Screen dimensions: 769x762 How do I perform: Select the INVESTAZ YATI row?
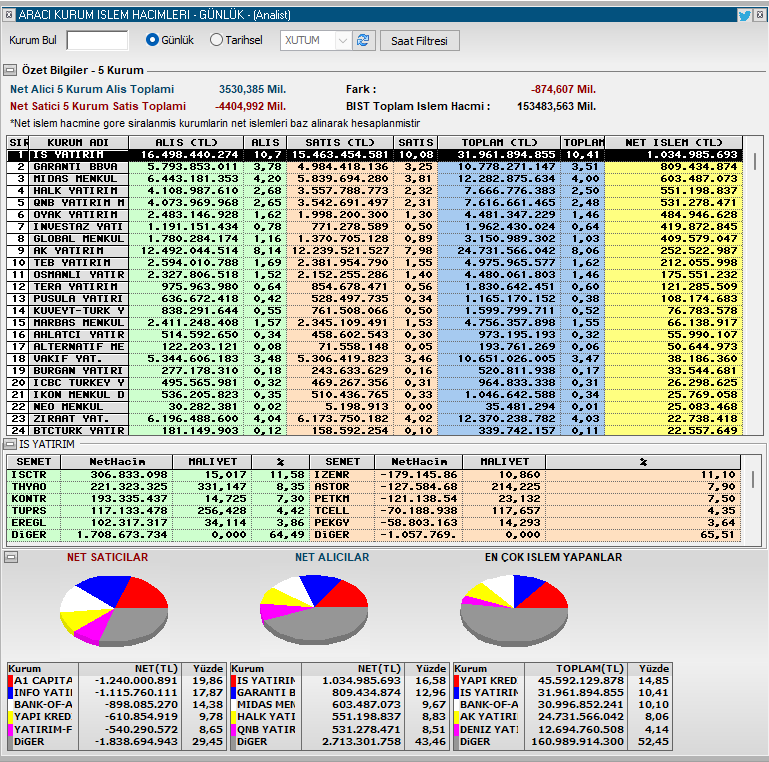coord(375,227)
